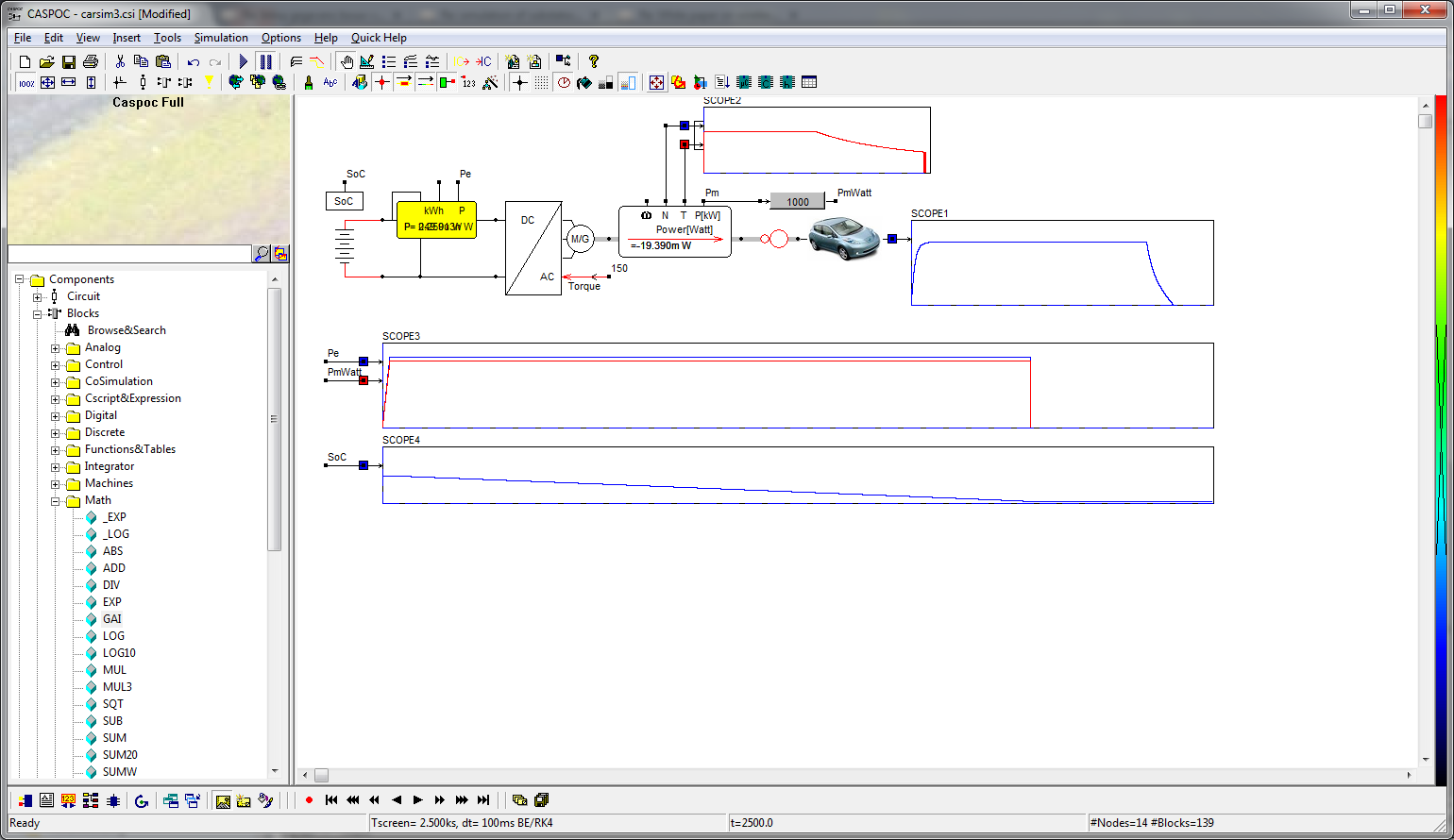Fit schematic to window zoom icon
Screen dimensions: 1454x840
tap(47, 82)
